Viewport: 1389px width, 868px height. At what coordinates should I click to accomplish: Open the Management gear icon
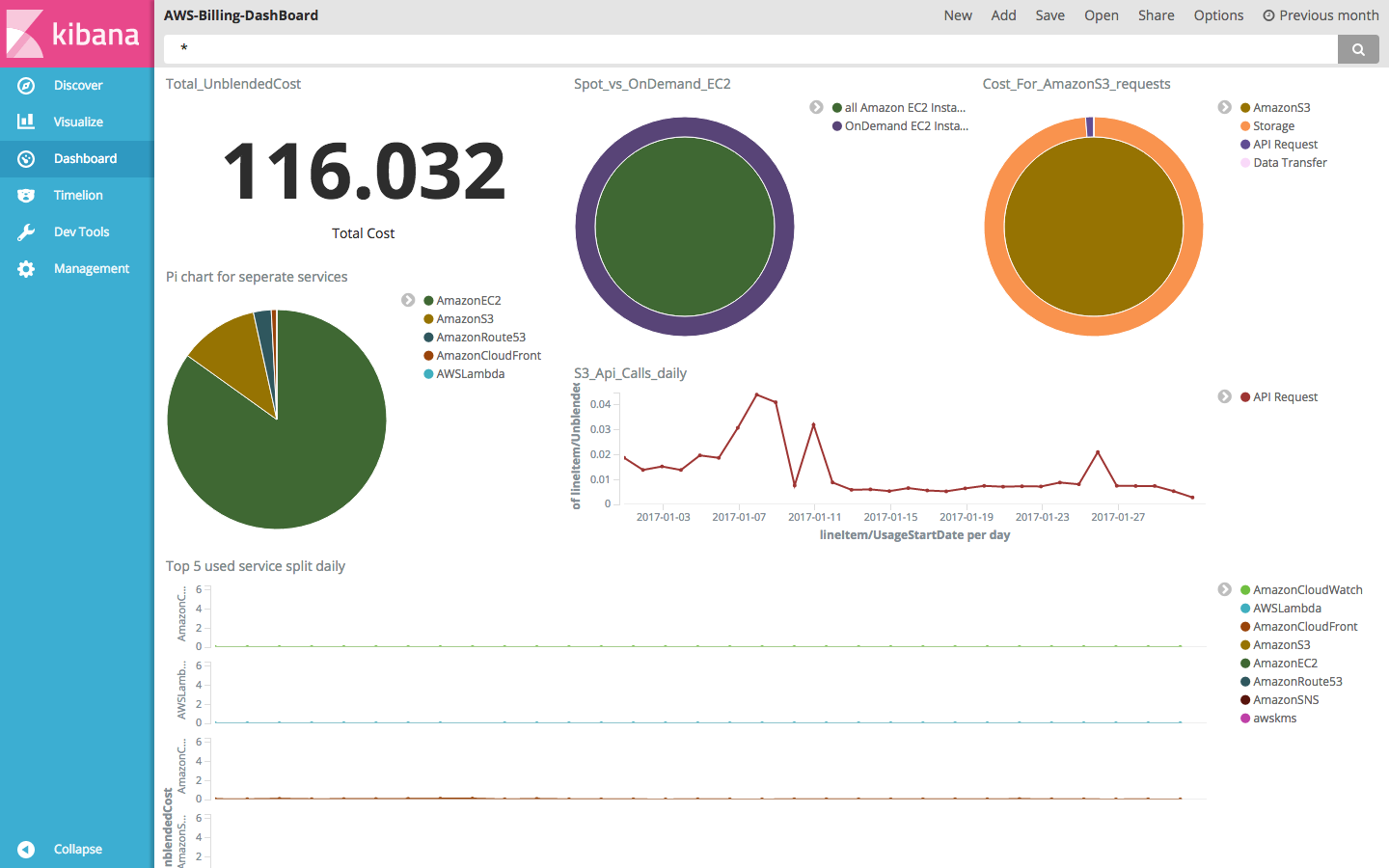point(26,269)
